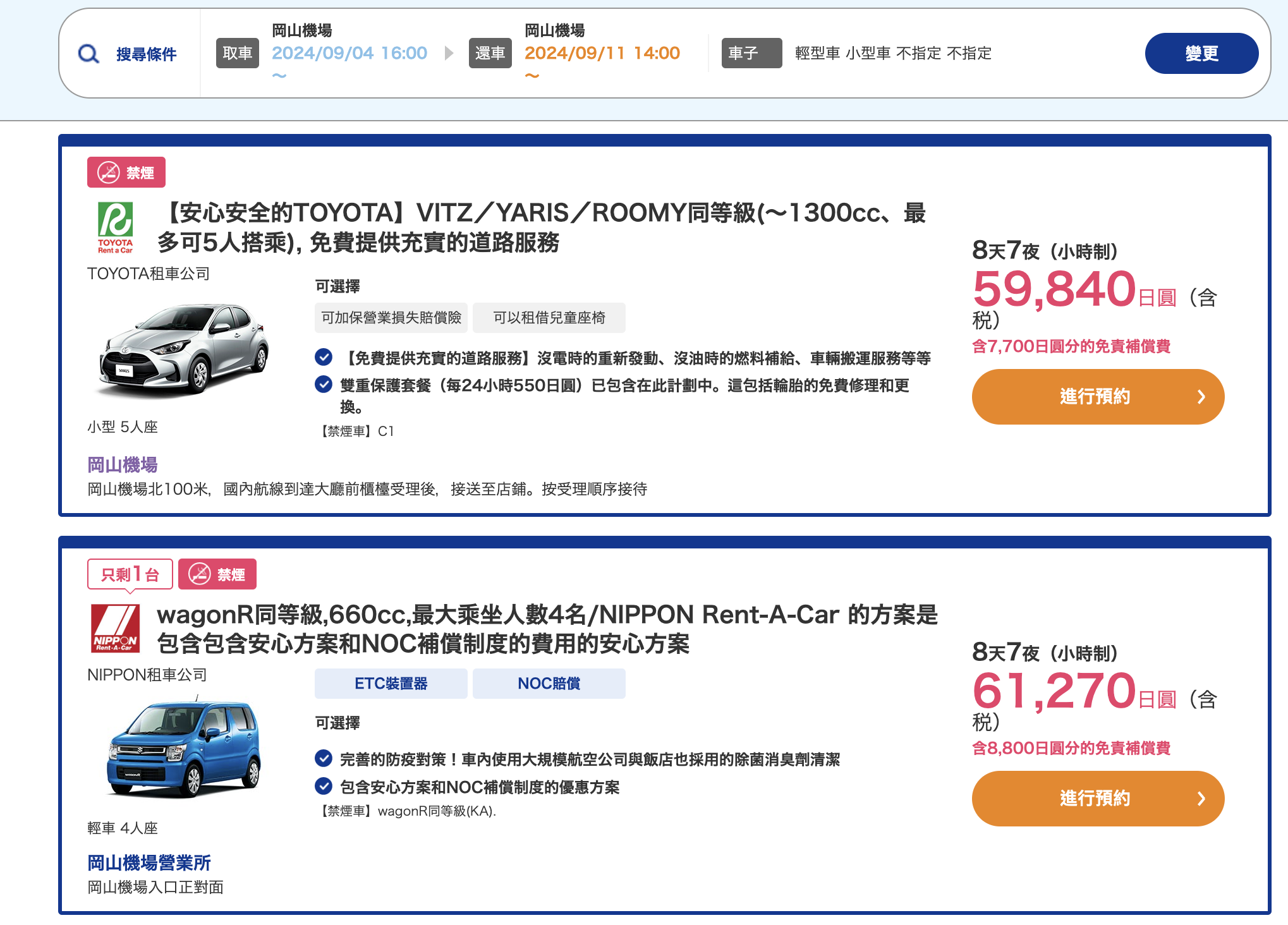Click the Toyota Rent a Car logo
Image resolution: width=1288 pixels, height=925 pixels.
(115, 227)
